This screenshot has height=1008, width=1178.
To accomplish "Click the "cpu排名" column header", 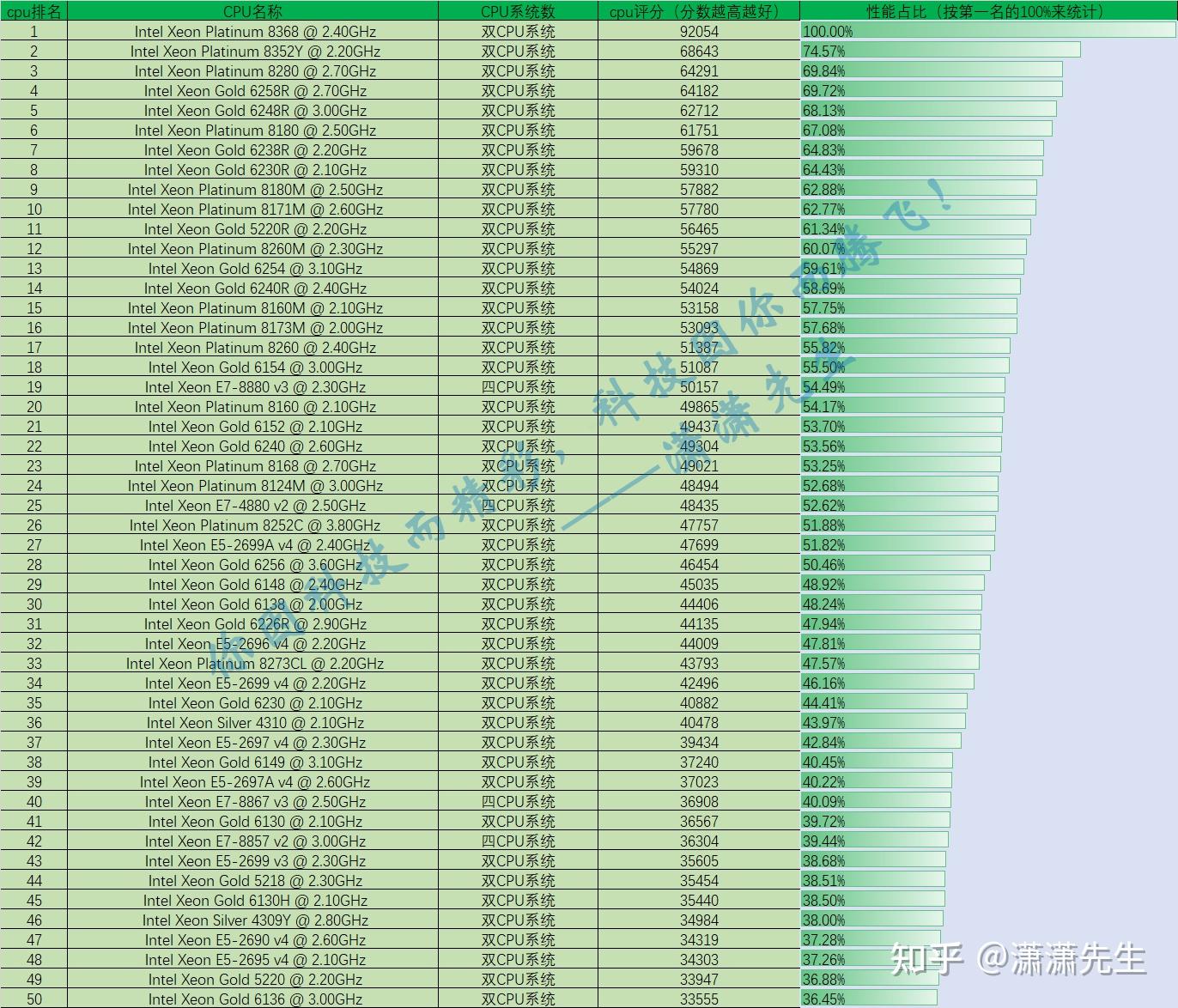I will pos(33,11).
